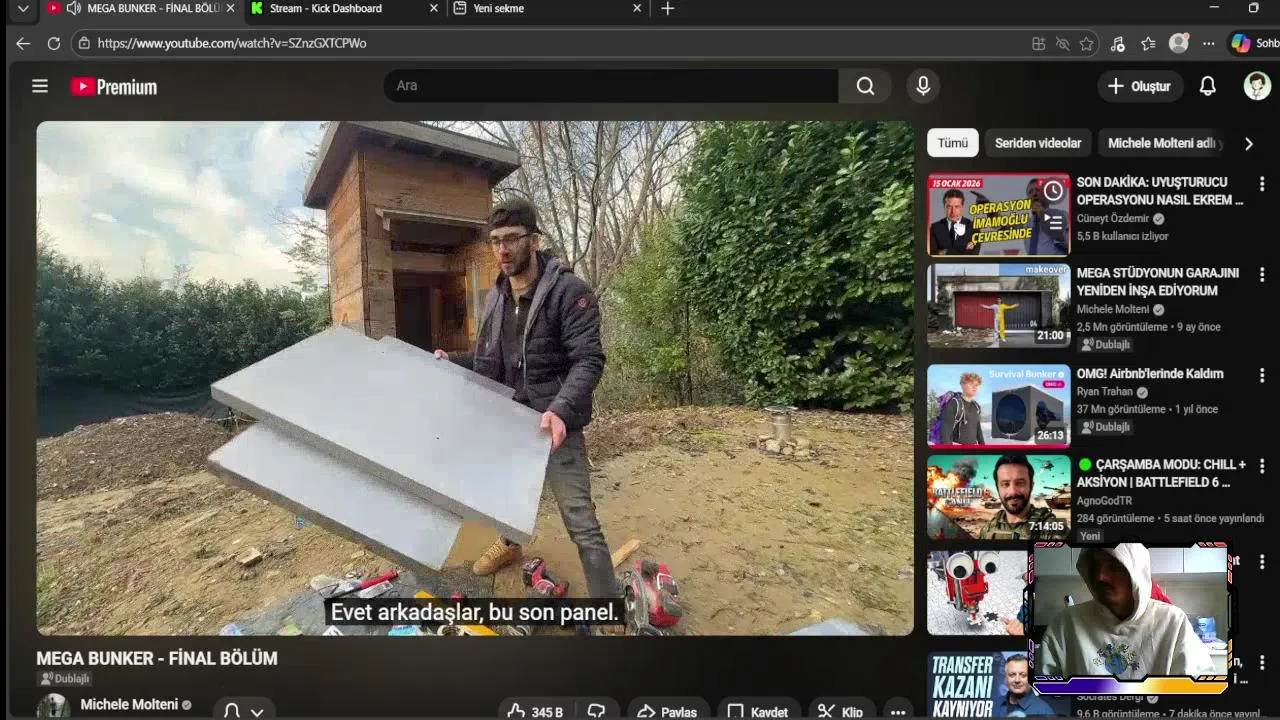Open MEGA STÜDYONUN GARAJINI title link
This screenshot has width=1280, height=720.
[1158, 282]
